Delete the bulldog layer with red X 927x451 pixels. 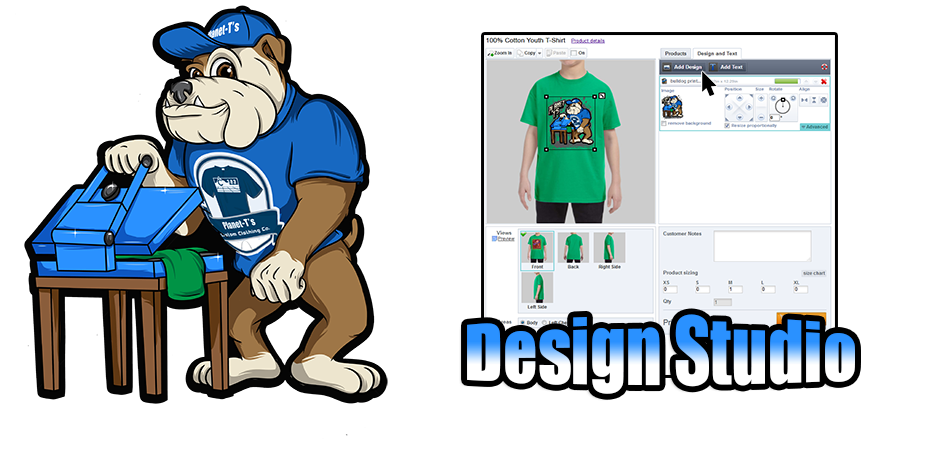click(824, 81)
